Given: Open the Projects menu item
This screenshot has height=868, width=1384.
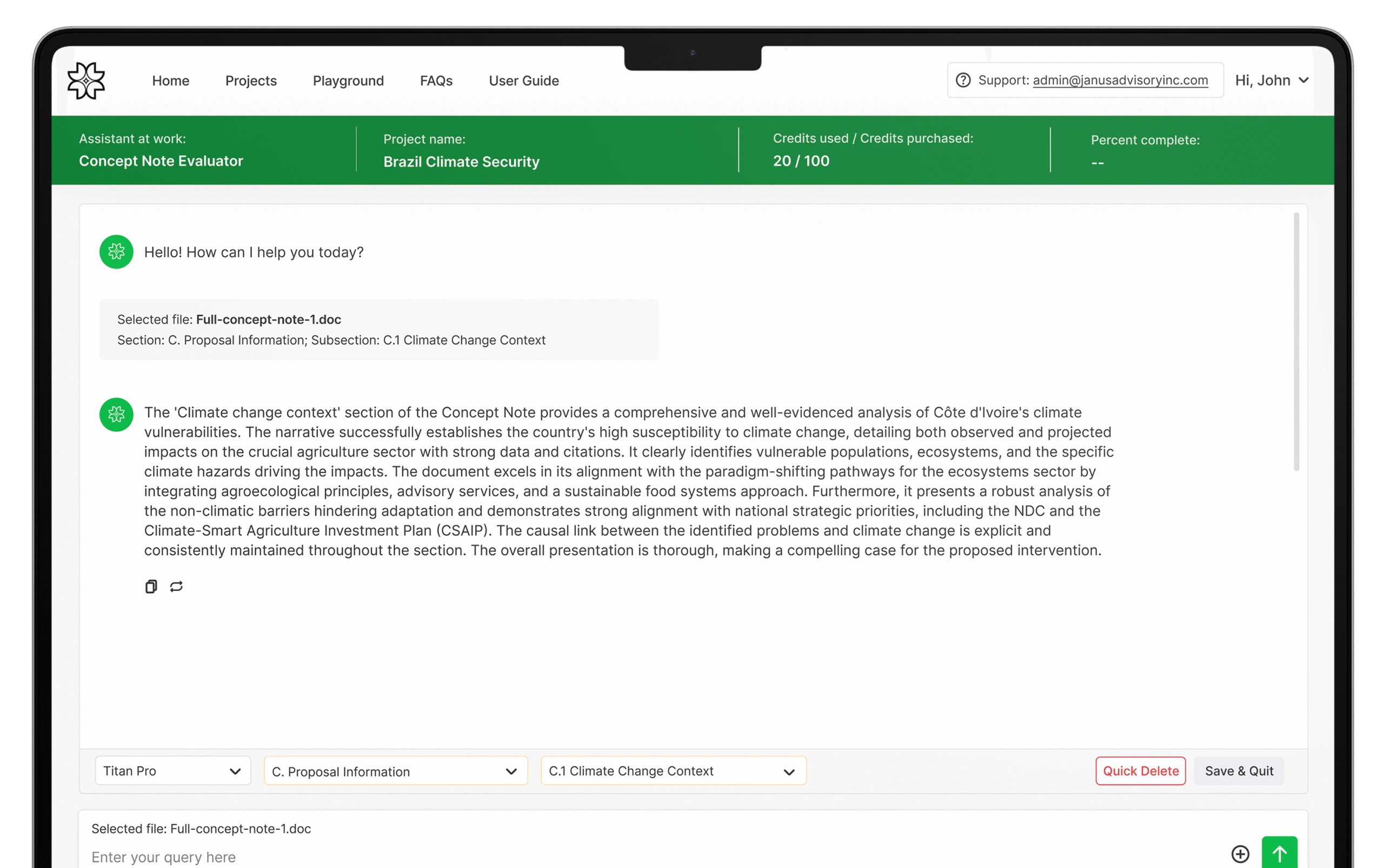Looking at the screenshot, I should [251, 81].
